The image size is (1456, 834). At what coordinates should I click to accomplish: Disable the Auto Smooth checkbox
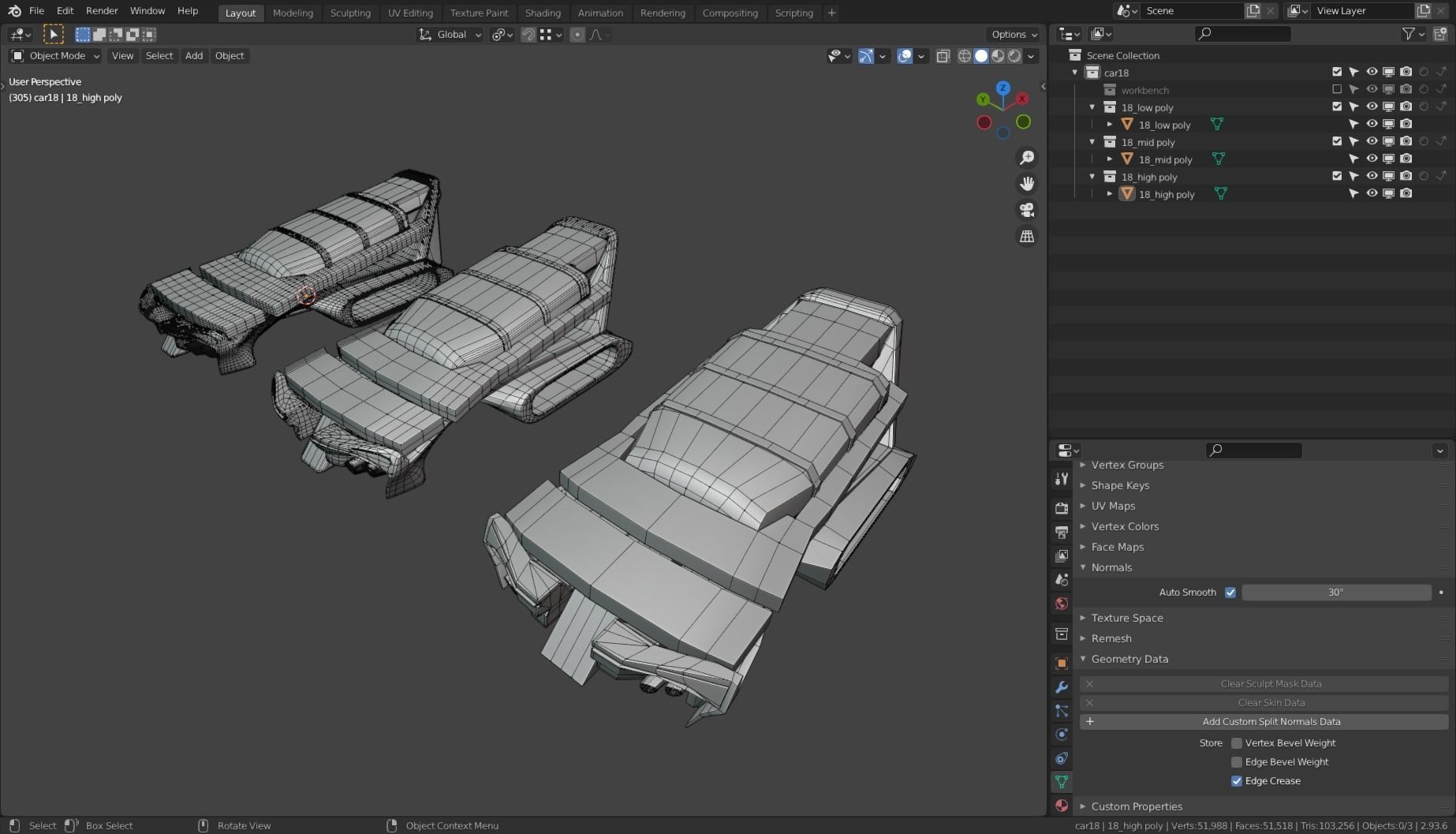coord(1230,593)
